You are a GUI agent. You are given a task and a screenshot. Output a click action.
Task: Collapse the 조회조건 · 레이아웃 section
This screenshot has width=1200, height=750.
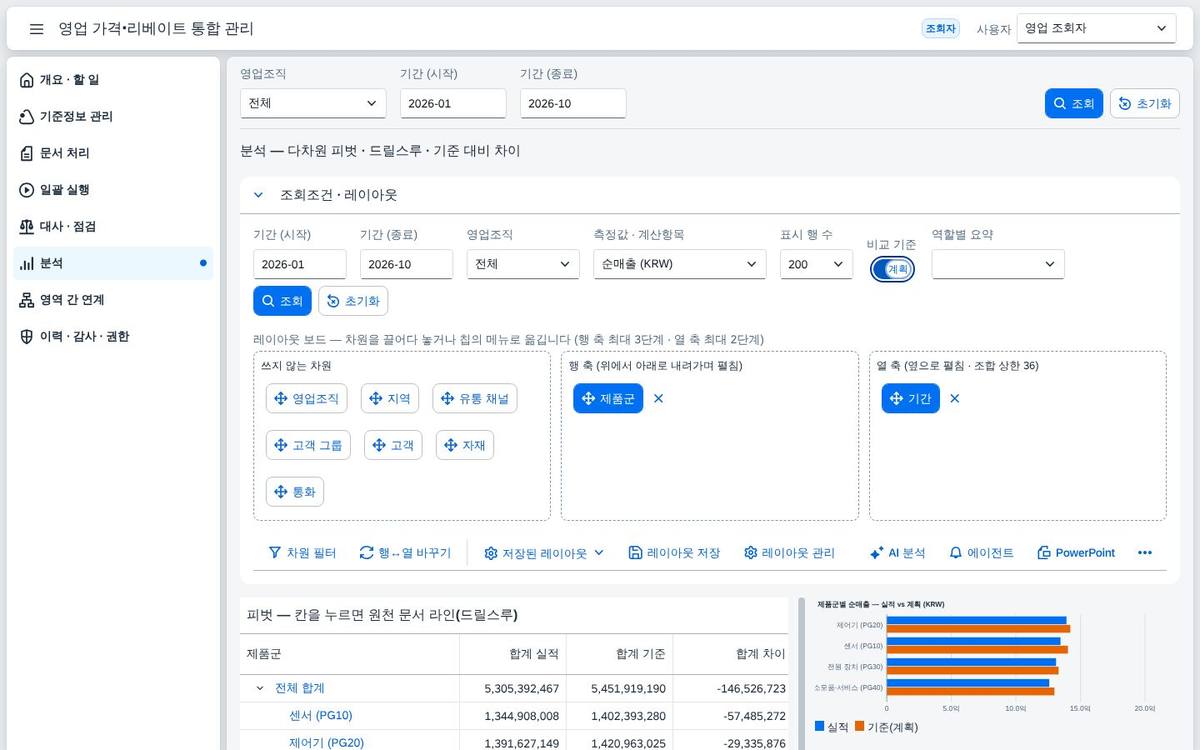point(258,195)
